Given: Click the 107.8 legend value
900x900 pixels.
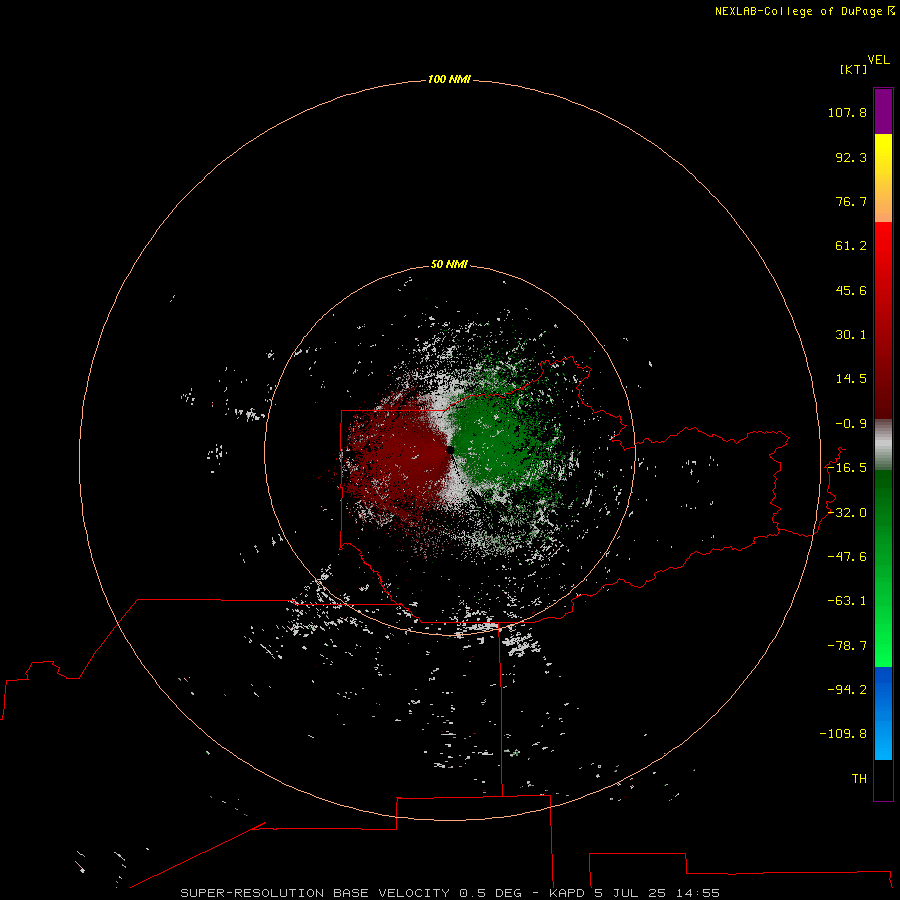Looking at the screenshot, I should [847, 112].
